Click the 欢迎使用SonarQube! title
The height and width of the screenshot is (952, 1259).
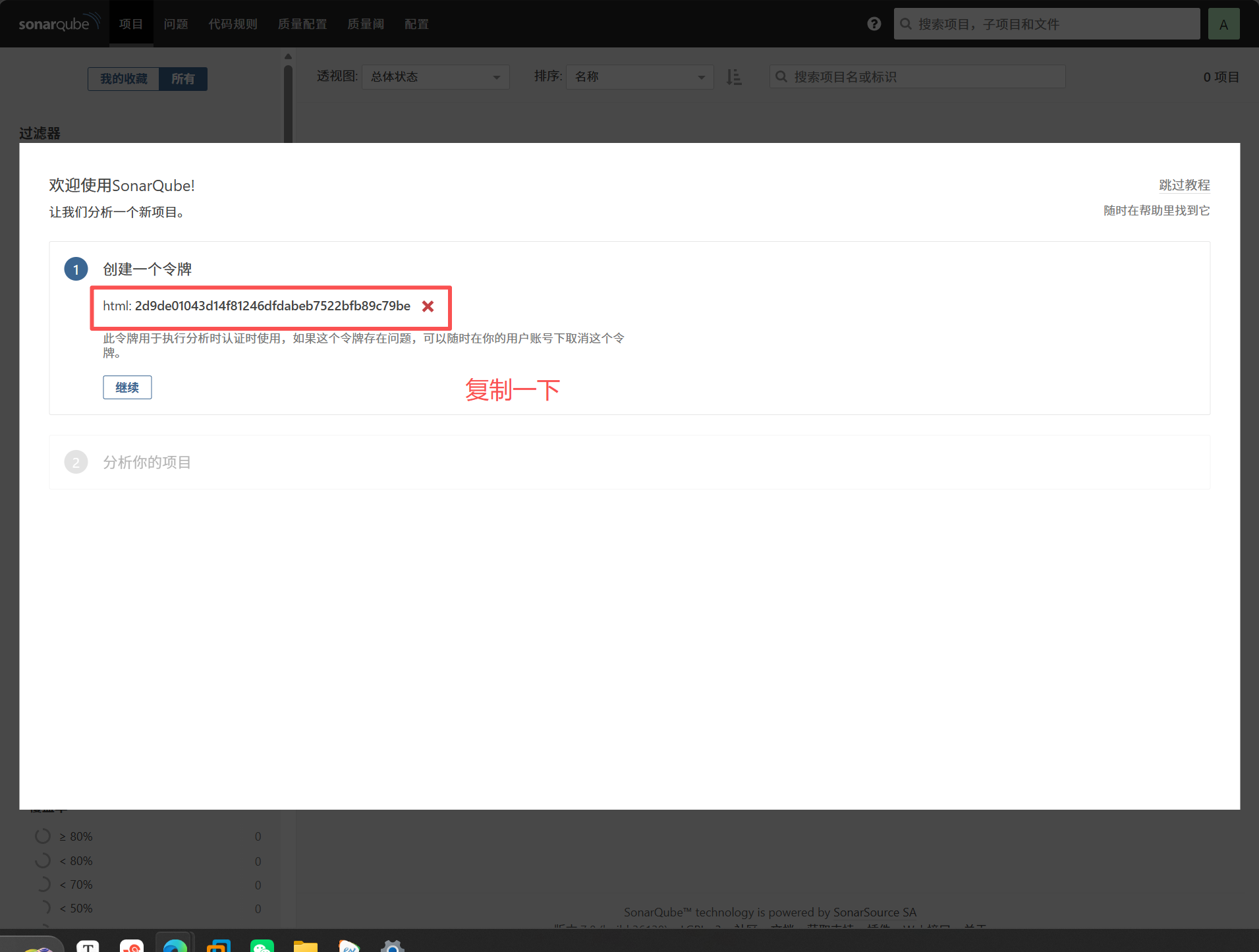point(122,186)
